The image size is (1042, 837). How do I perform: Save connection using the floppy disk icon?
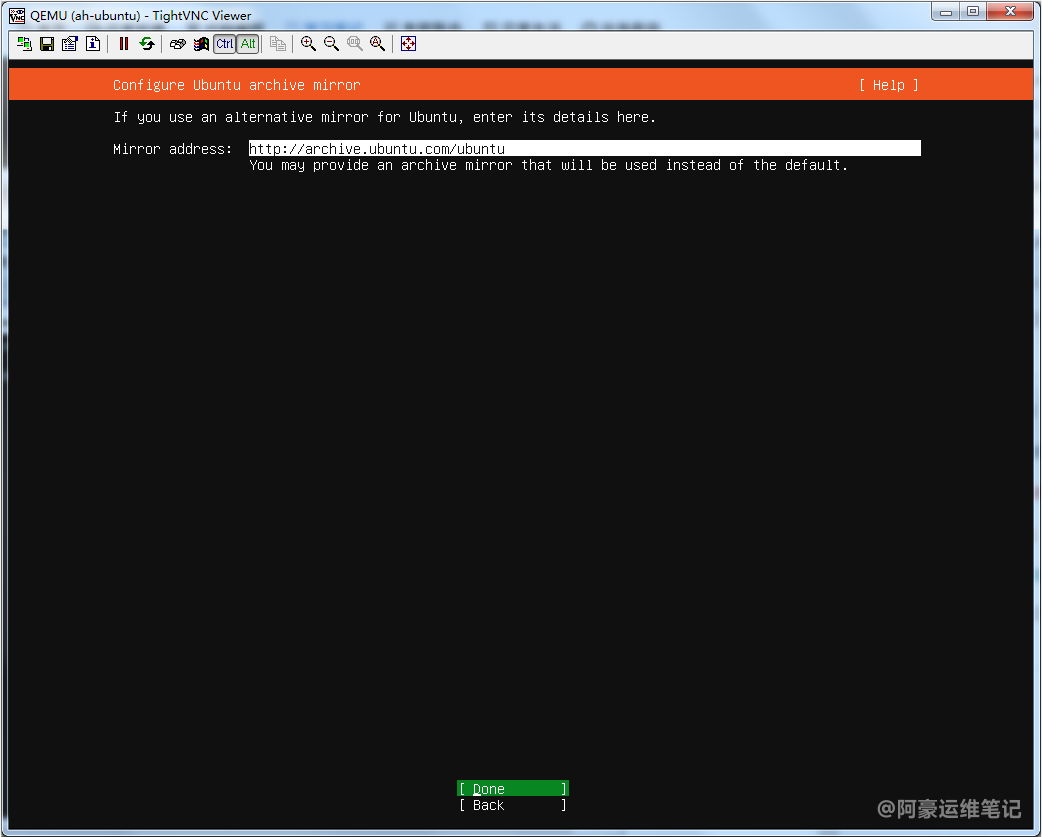click(x=47, y=44)
